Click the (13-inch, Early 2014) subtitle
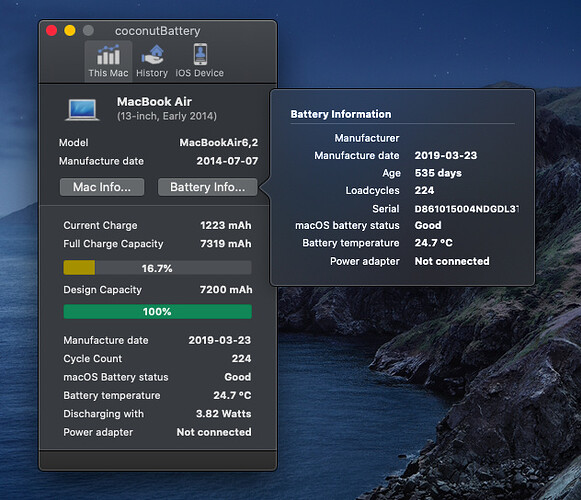This screenshot has height=500, width=581. (x=167, y=116)
